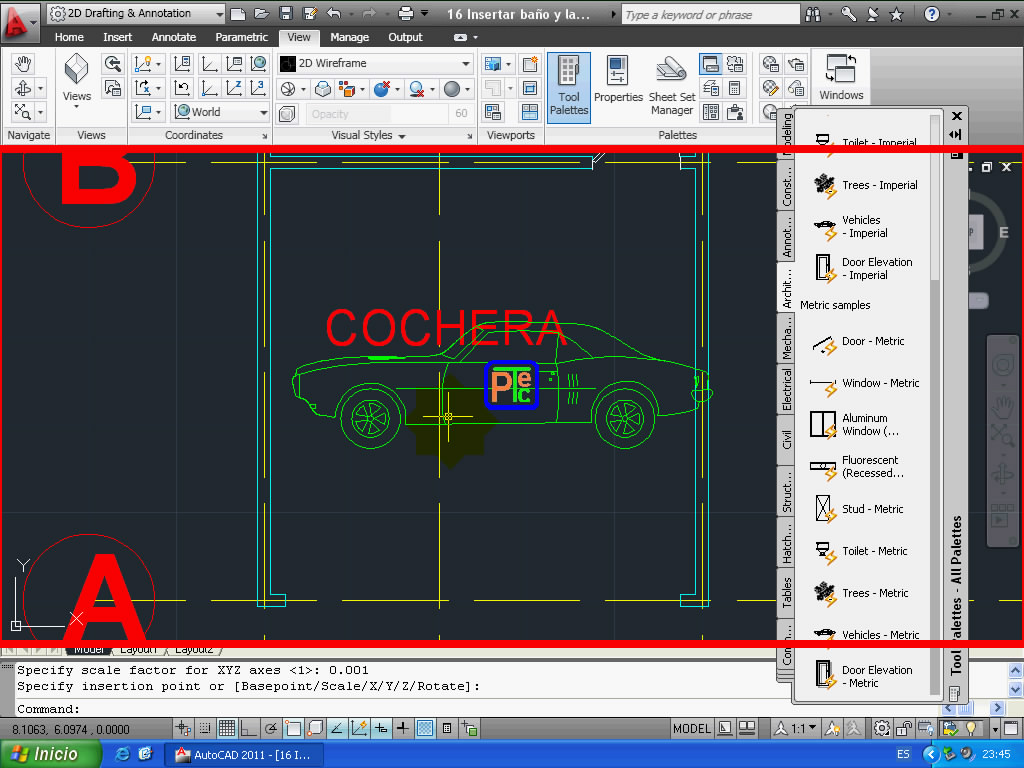Switch to the Annotate ribbon tab

[x=174, y=37]
